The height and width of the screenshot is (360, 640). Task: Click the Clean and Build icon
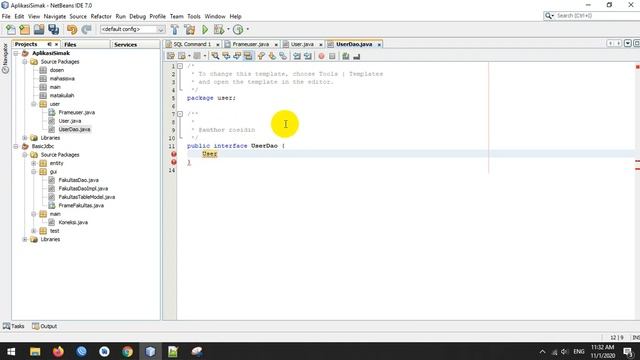190,29
